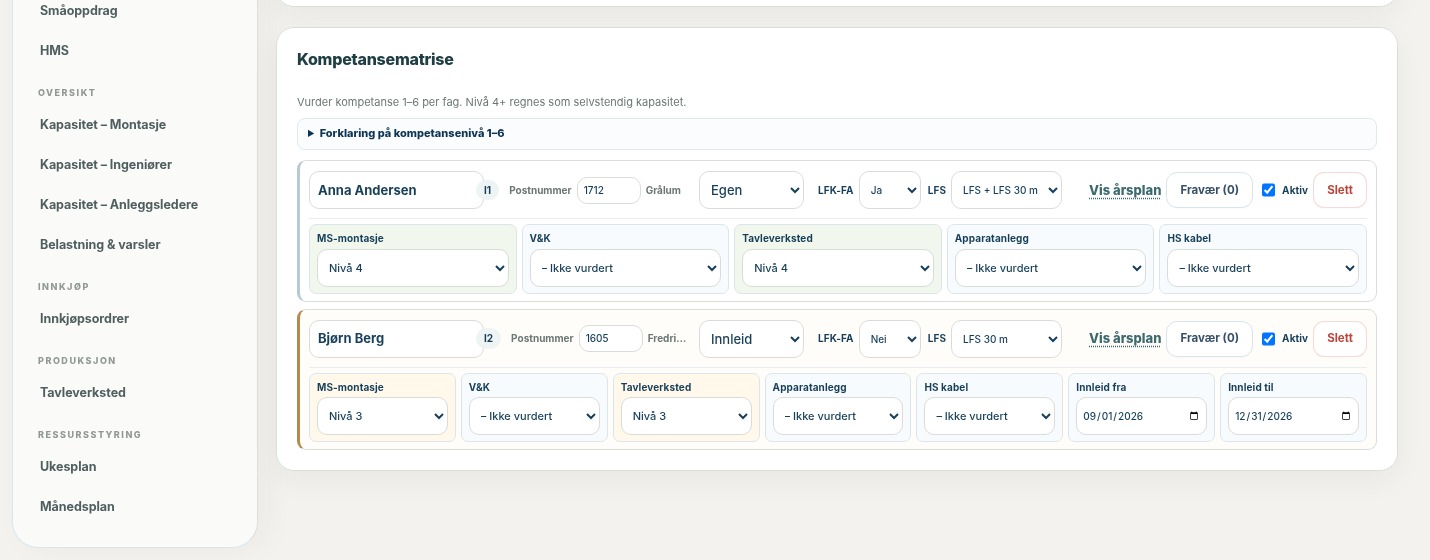Viewport: 1430px width, 560px height.
Task: Open Anna Andersen's MS-montasje level dropdown
Action: (413, 268)
